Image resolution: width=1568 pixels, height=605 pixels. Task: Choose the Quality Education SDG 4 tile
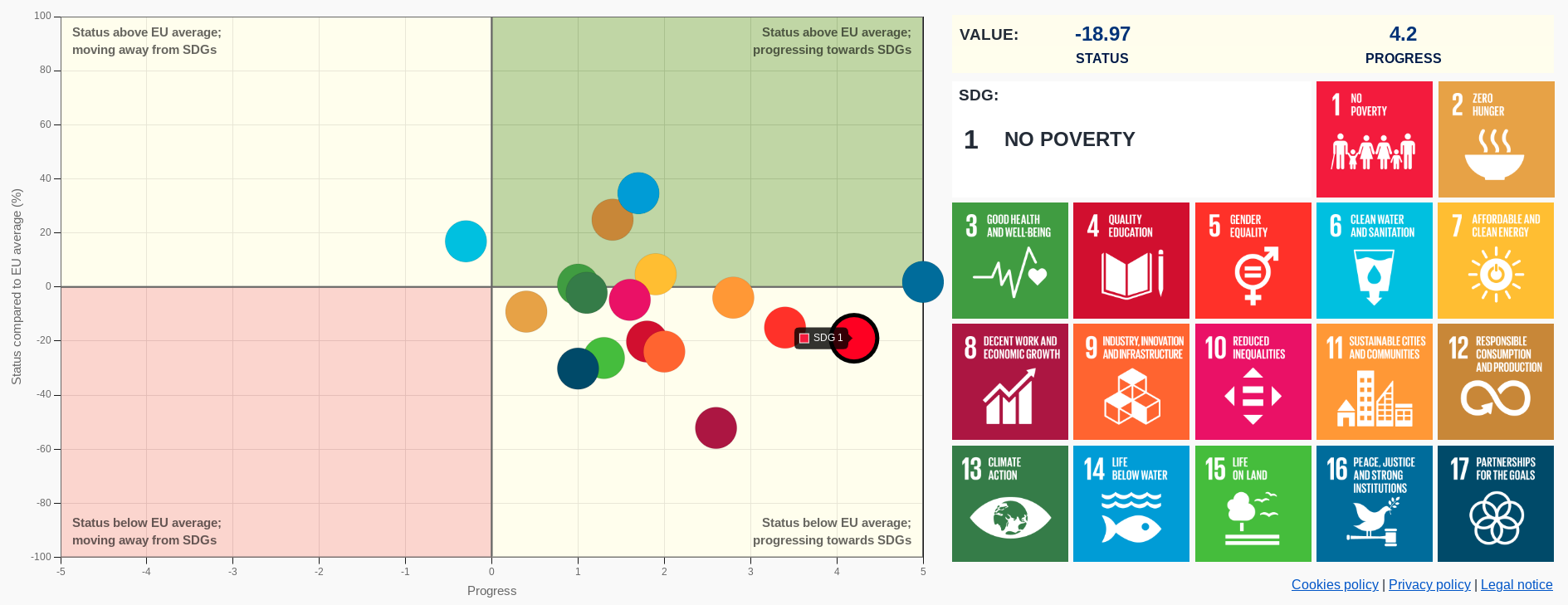tap(1131, 261)
